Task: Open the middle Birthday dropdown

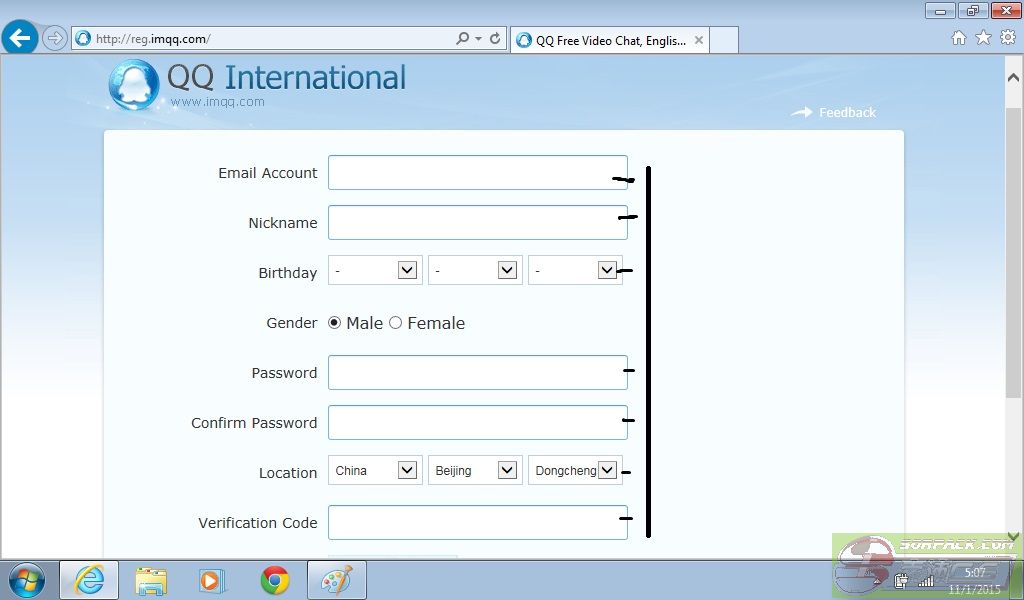Action: (x=475, y=270)
